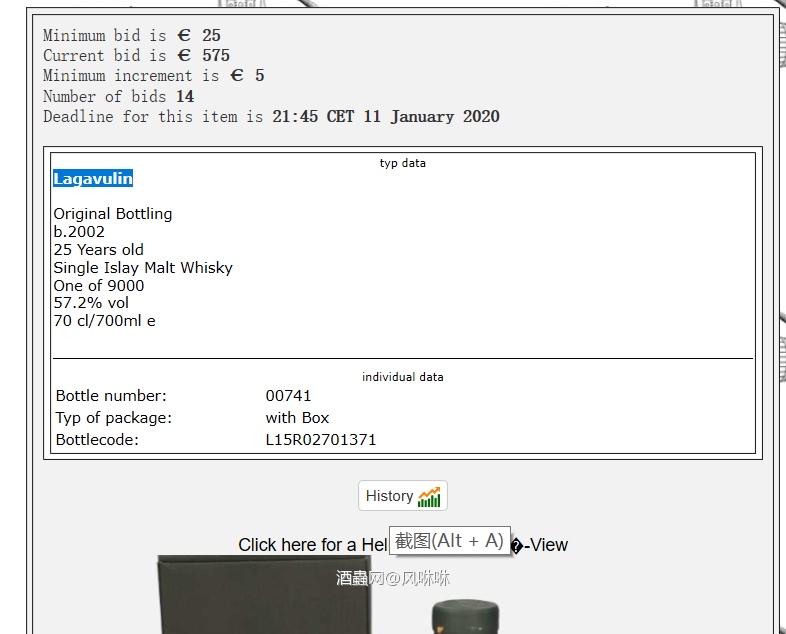
Task: Click the 'Single Islay Malt Whisky' line
Action: (143, 268)
